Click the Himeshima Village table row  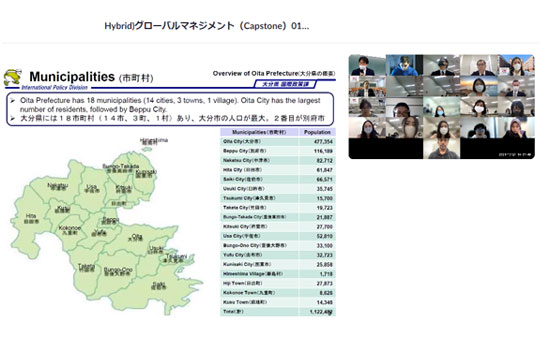tap(278, 274)
